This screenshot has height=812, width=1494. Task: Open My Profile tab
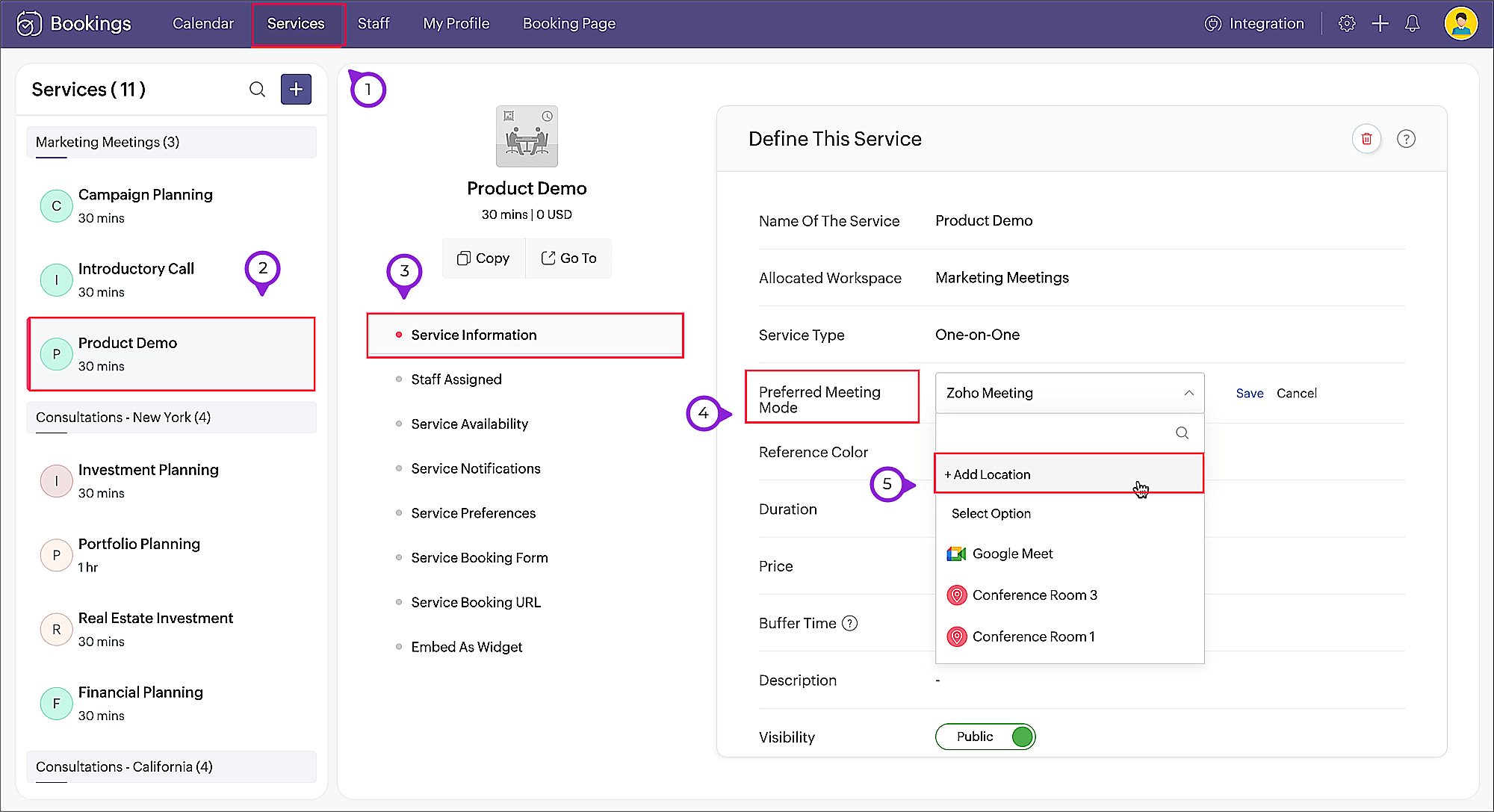click(x=456, y=23)
